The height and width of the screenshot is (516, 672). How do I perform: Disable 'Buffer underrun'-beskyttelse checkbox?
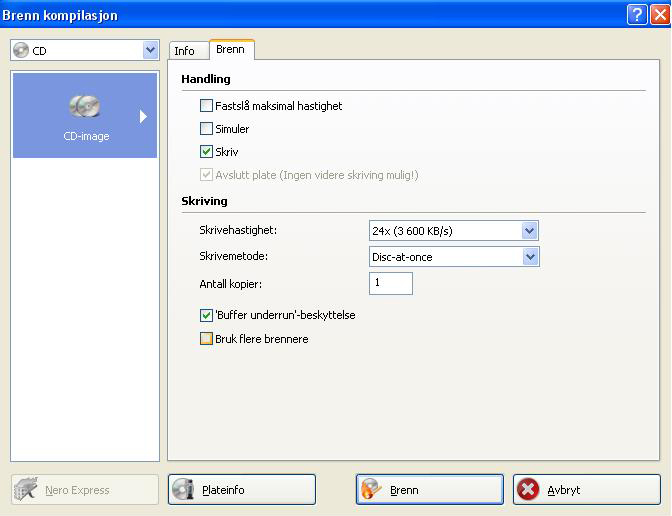click(206, 315)
